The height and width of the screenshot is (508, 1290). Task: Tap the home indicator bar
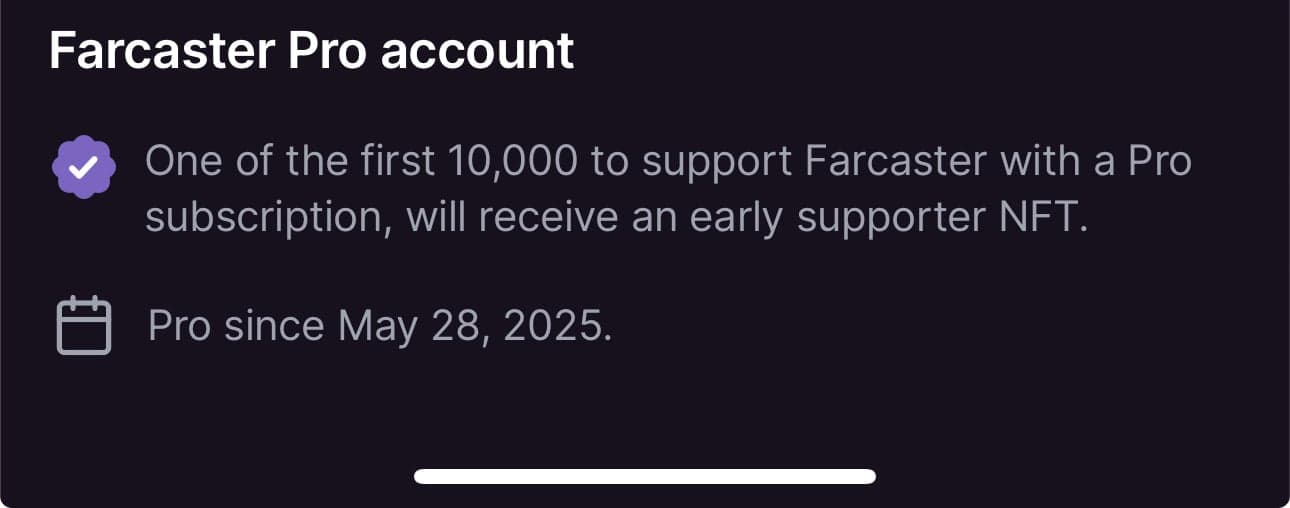click(x=645, y=476)
